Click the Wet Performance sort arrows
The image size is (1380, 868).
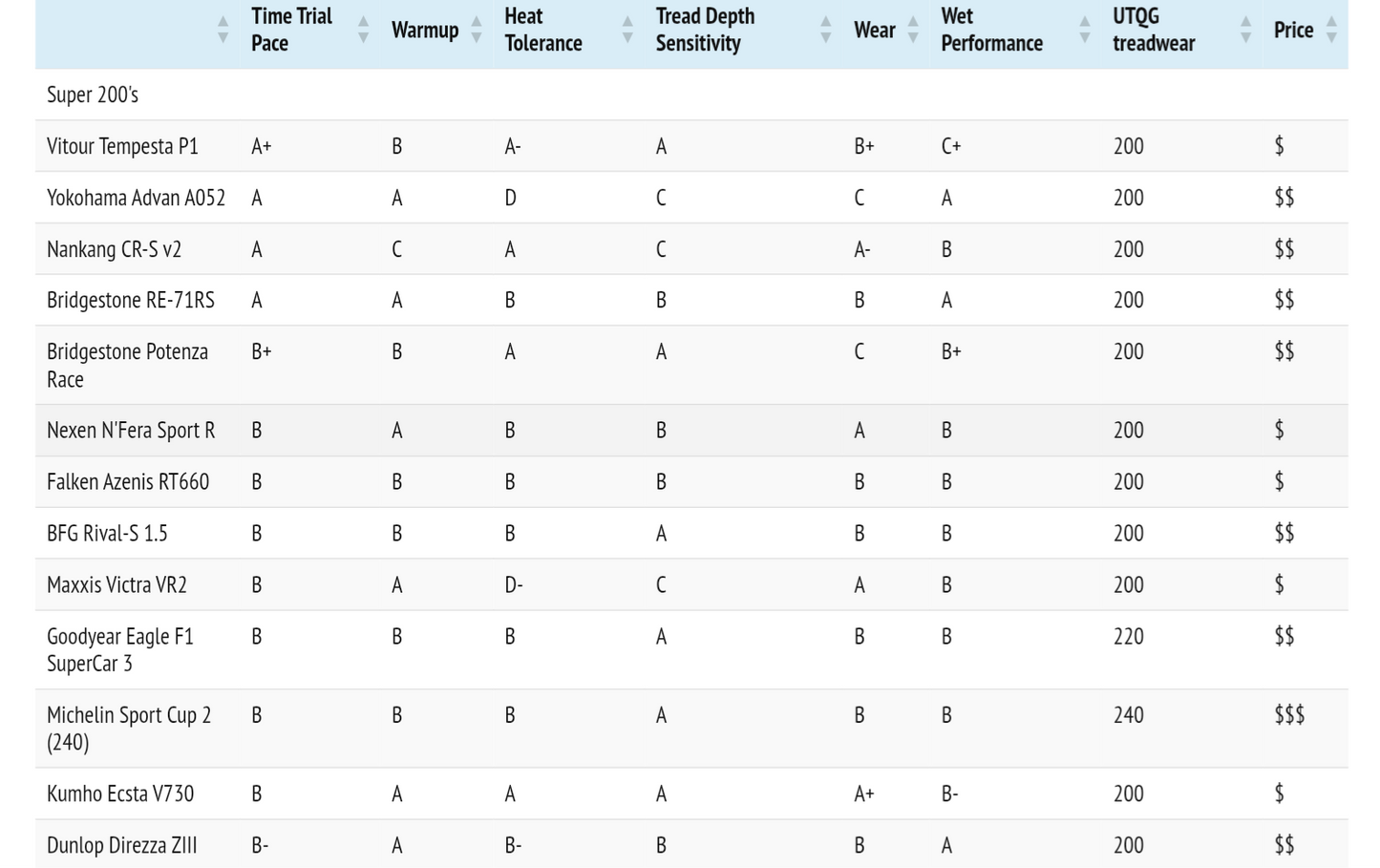[x=1084, y=30]
